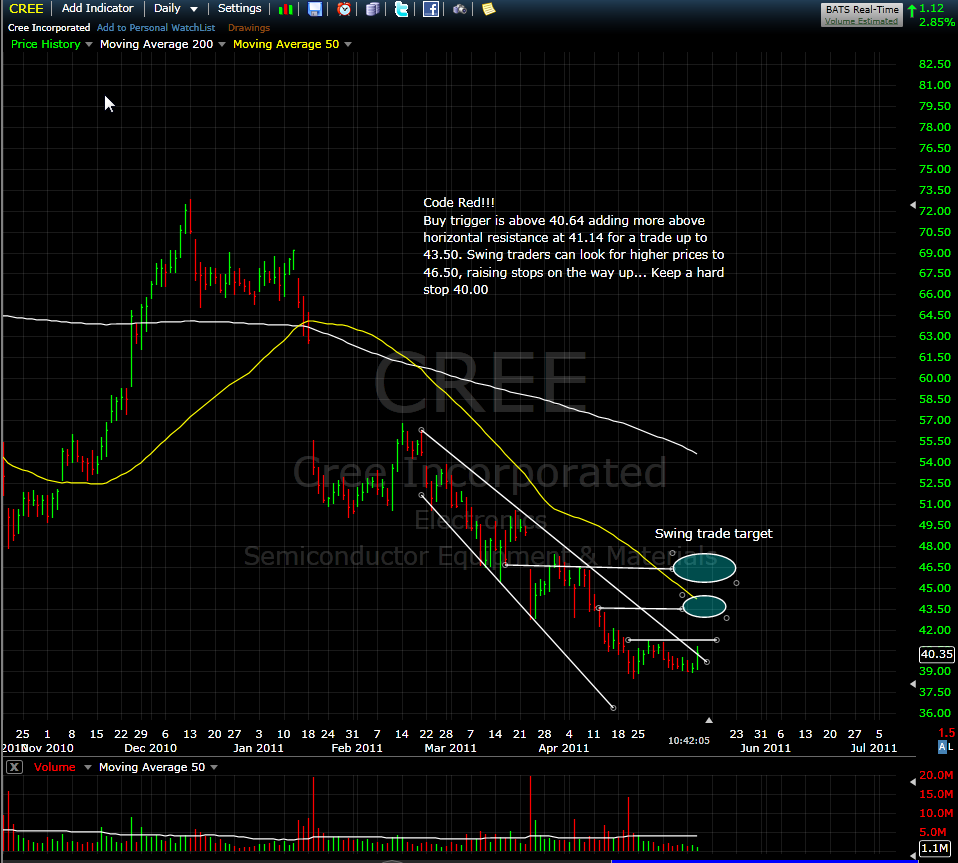Open the database cylinder icon in the toolbar
The height and width of the screenshot is (863, 958).
373,9
